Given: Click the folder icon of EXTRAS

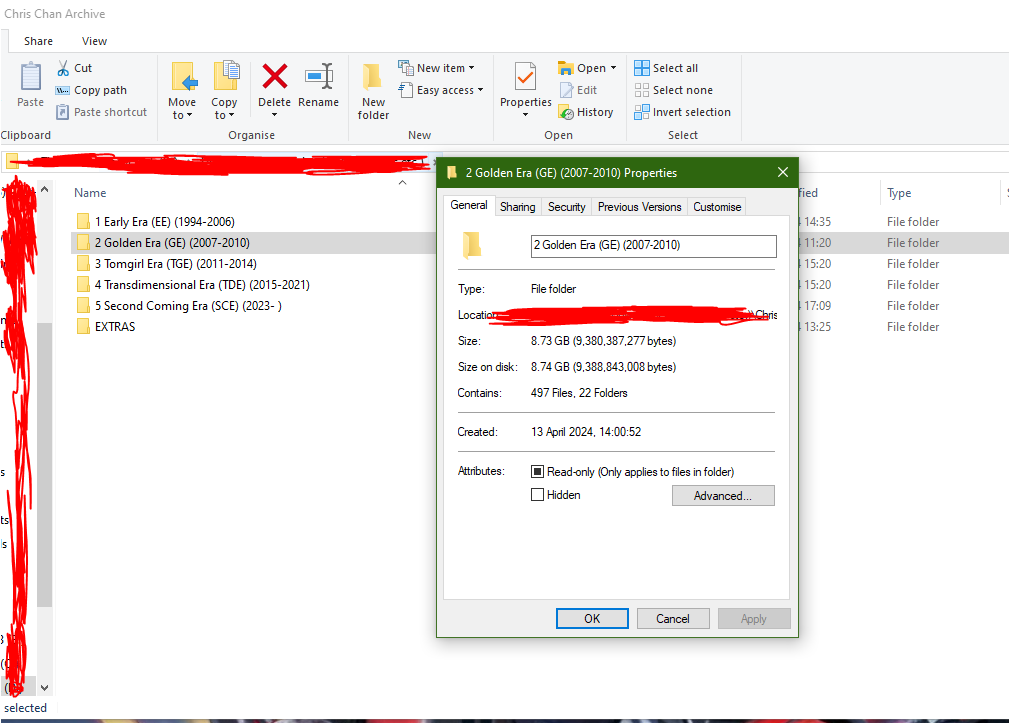Looking at the screenshot, I should (x=83, y=327).
